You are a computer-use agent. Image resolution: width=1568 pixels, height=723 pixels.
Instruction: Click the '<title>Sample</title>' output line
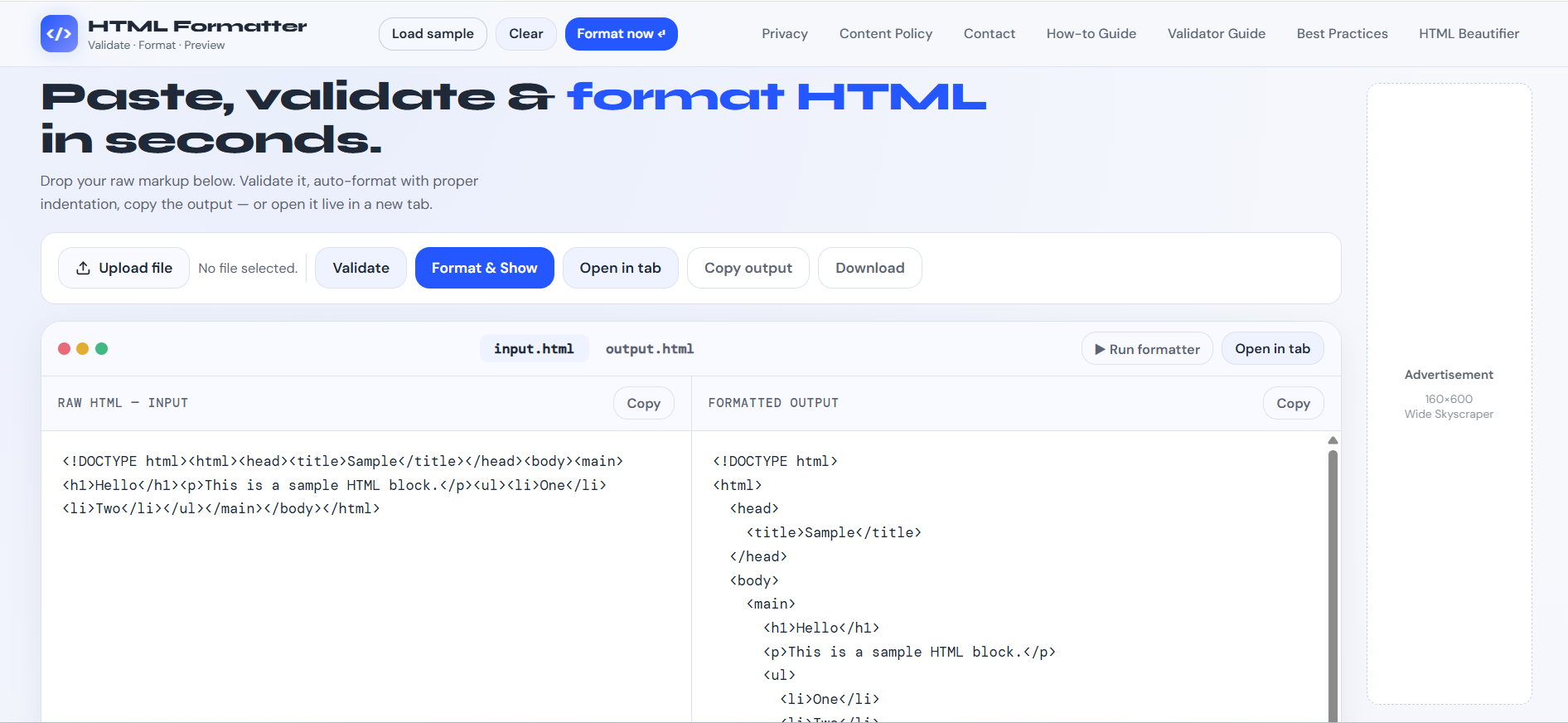(834, 532)
